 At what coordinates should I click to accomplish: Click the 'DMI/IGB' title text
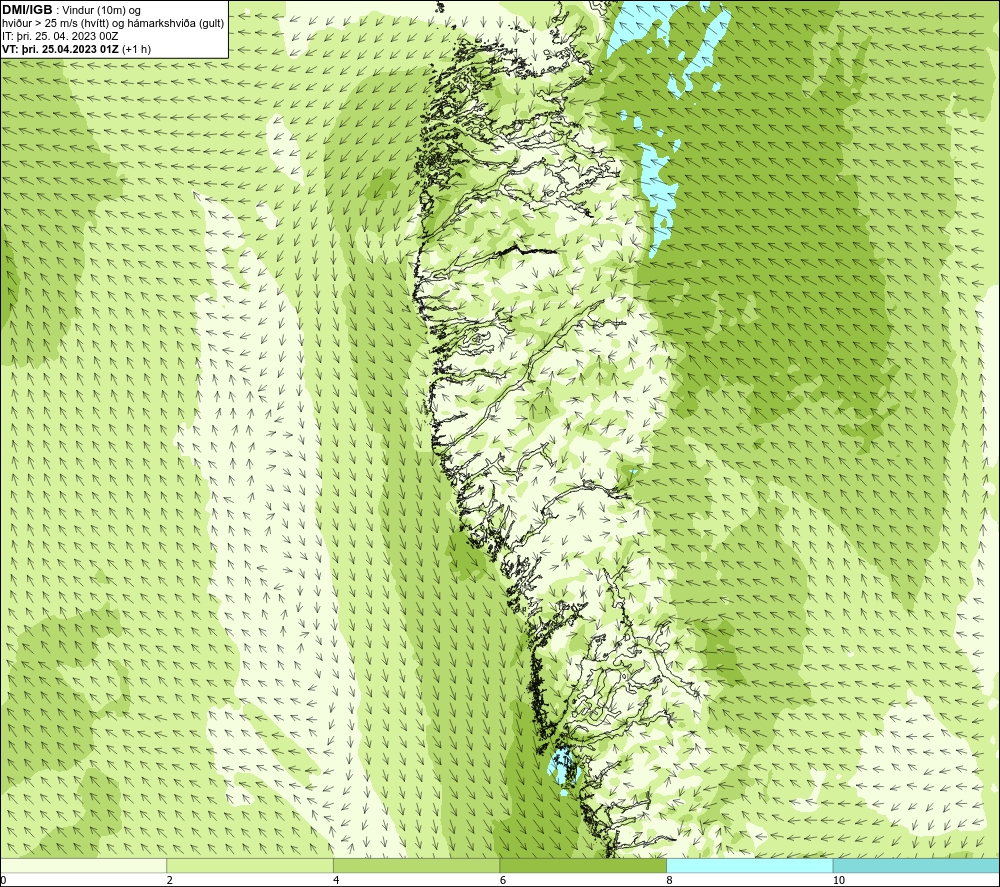coord(27,10)
